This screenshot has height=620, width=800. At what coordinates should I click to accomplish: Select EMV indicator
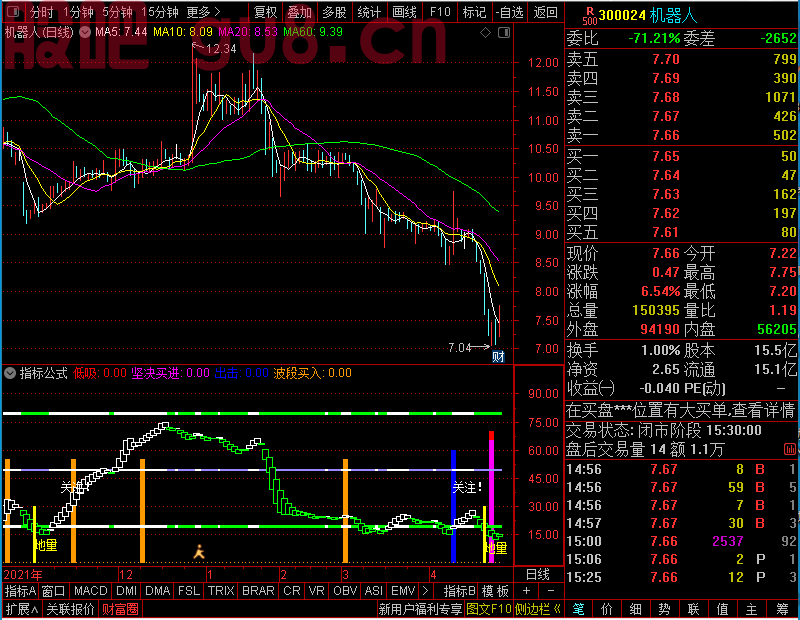pyautogui.click(x=403, y=591)
